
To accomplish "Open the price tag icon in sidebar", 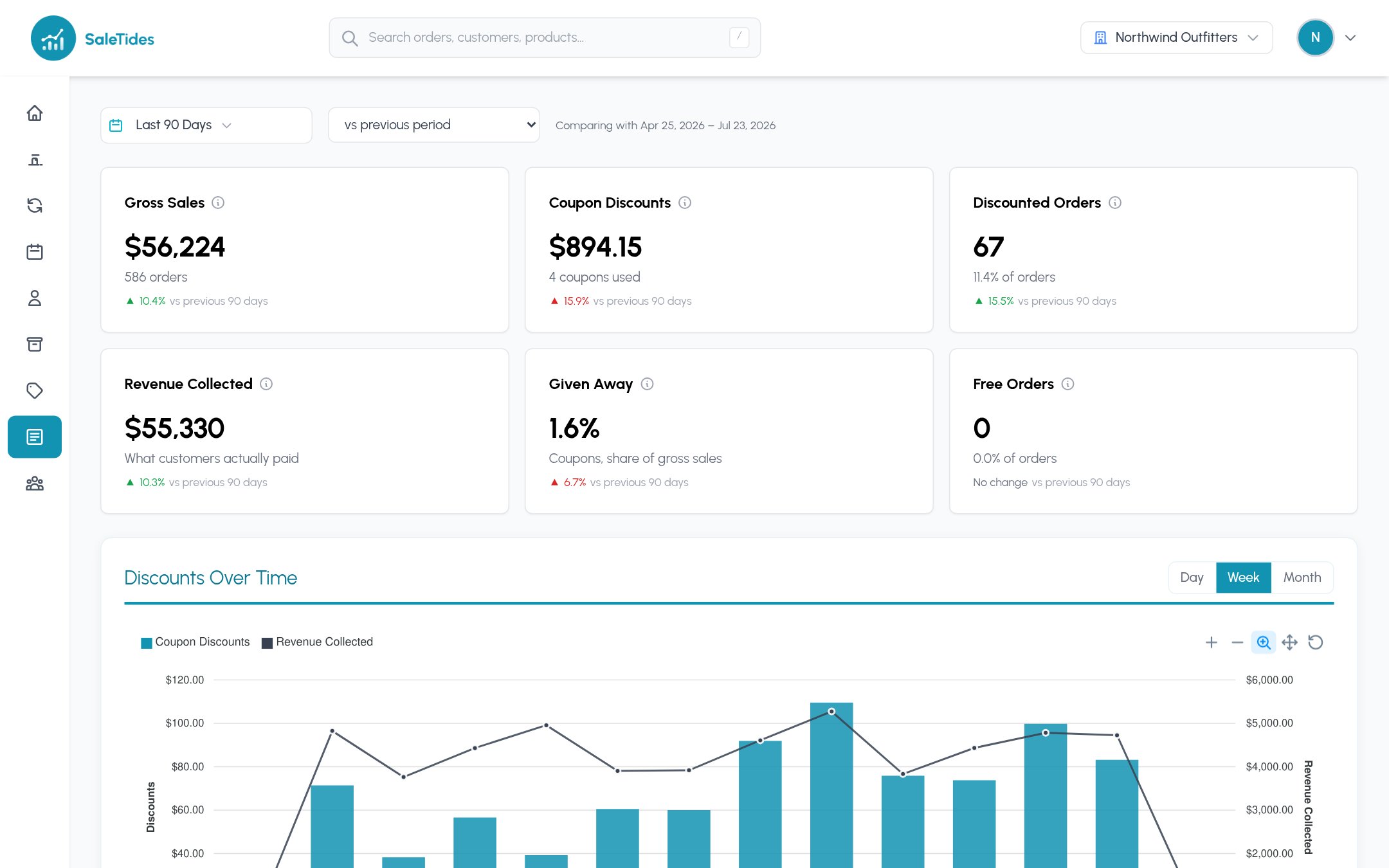I will click(x=35, y=391).
